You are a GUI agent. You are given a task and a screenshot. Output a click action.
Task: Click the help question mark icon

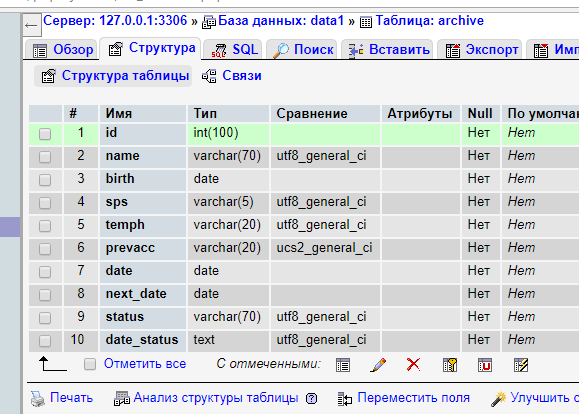311,398
